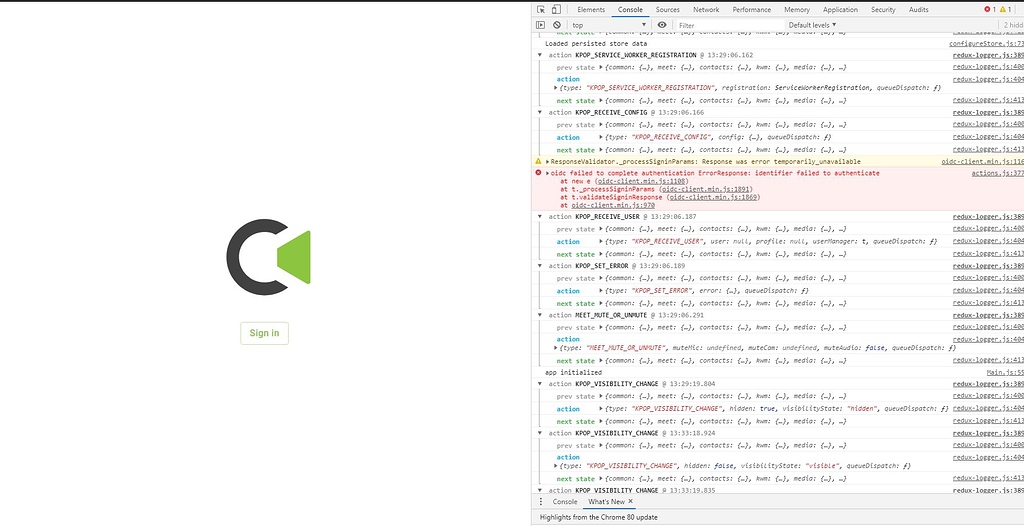
Task: Clear the console with the clear icon
Action: [557, 25]
